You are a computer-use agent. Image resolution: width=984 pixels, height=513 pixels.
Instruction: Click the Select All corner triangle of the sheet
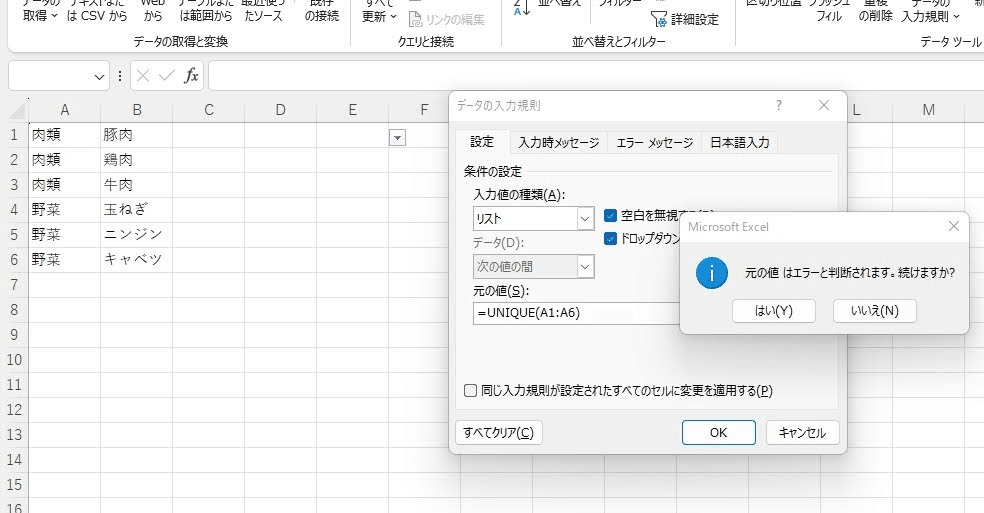(x=18, y=111)
